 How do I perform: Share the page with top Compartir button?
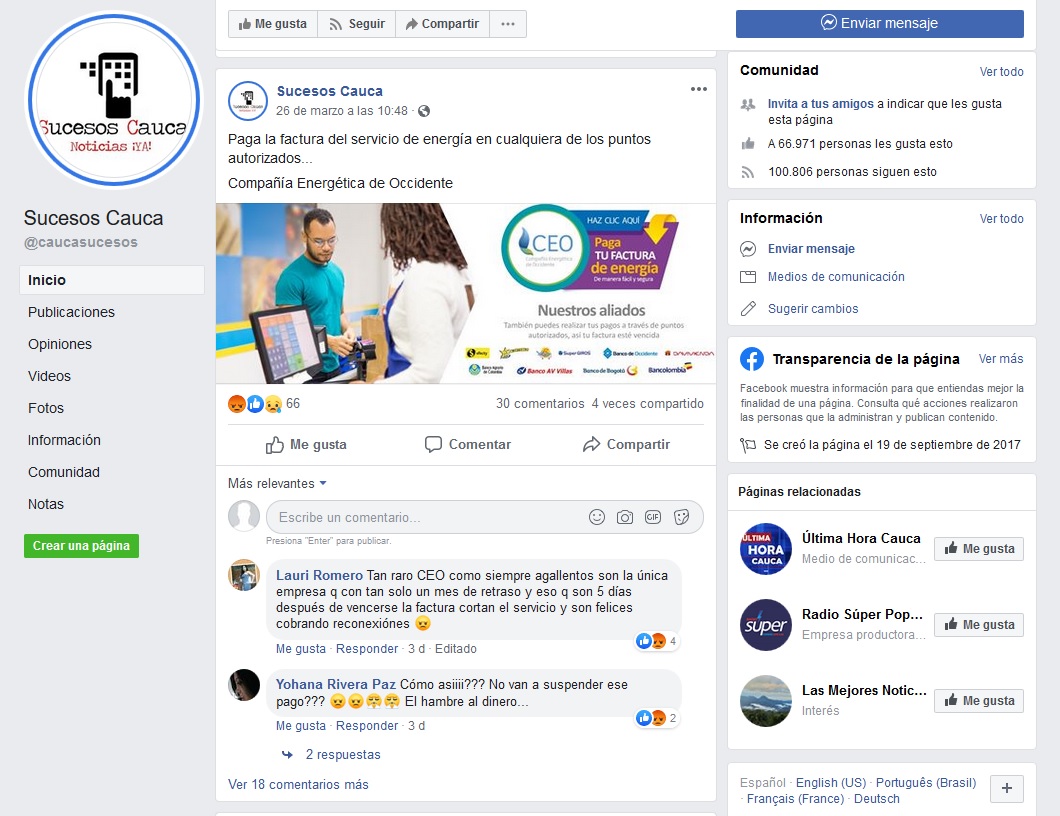[x=442, y=24]
